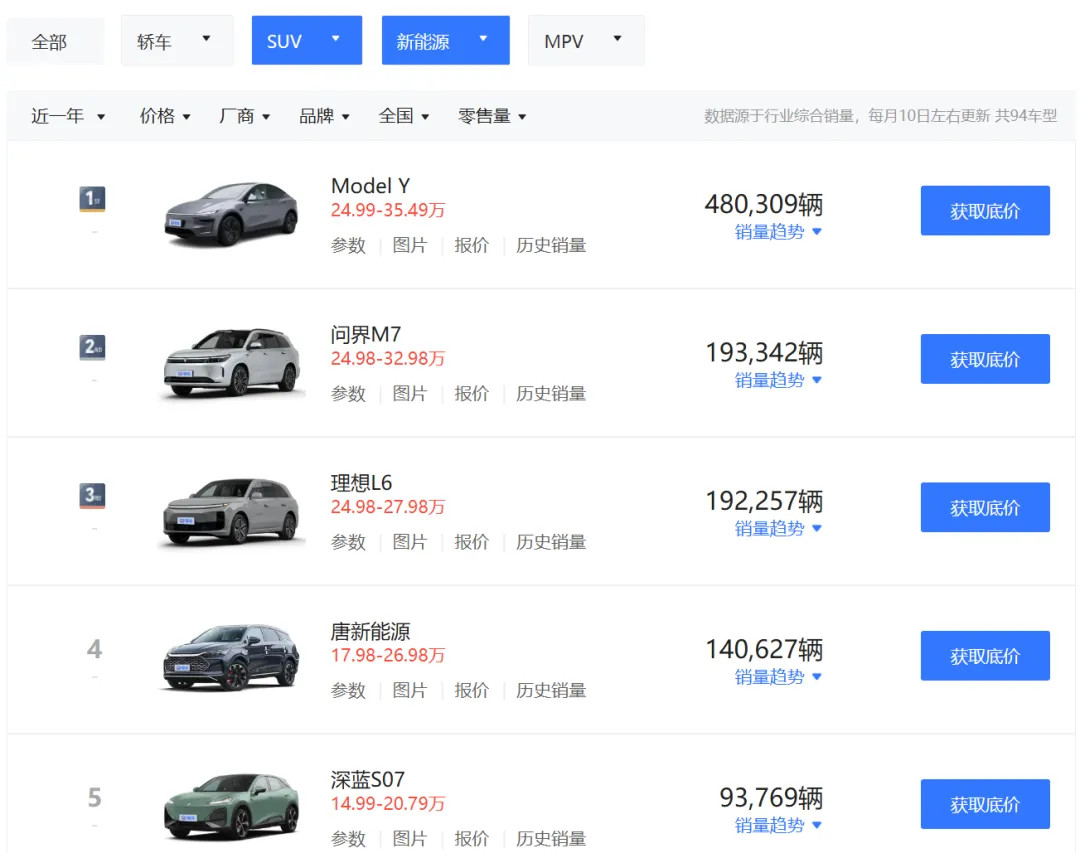Open the 新能源 category dropdown
This screenshot has height=853, width=1080.
click(446, 41)
